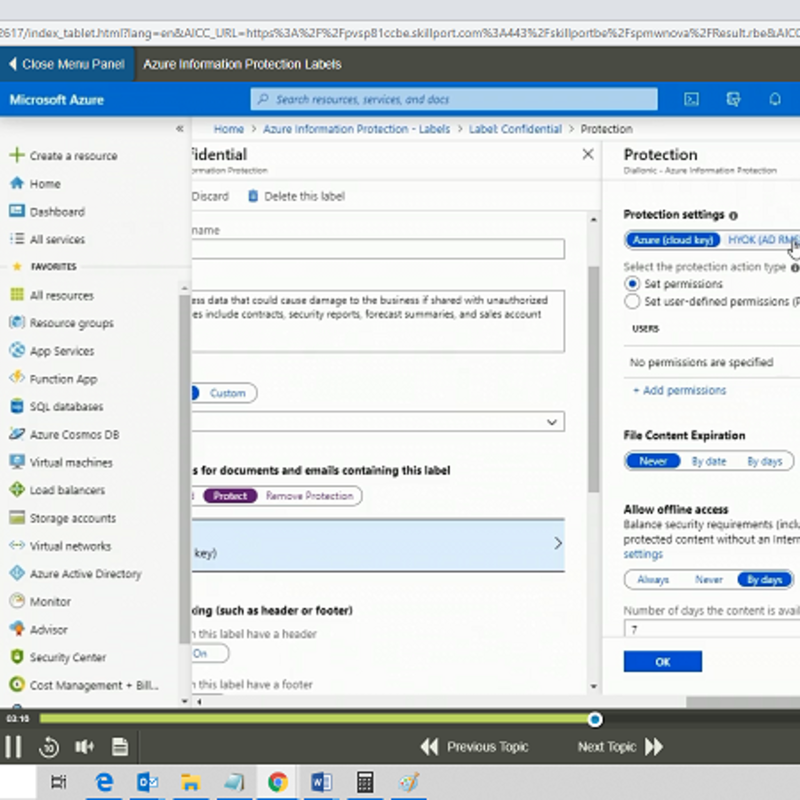This screenshot has width=800, height=800.
Task: Open Word from taskbar
Action: click(x=321, y=782)
